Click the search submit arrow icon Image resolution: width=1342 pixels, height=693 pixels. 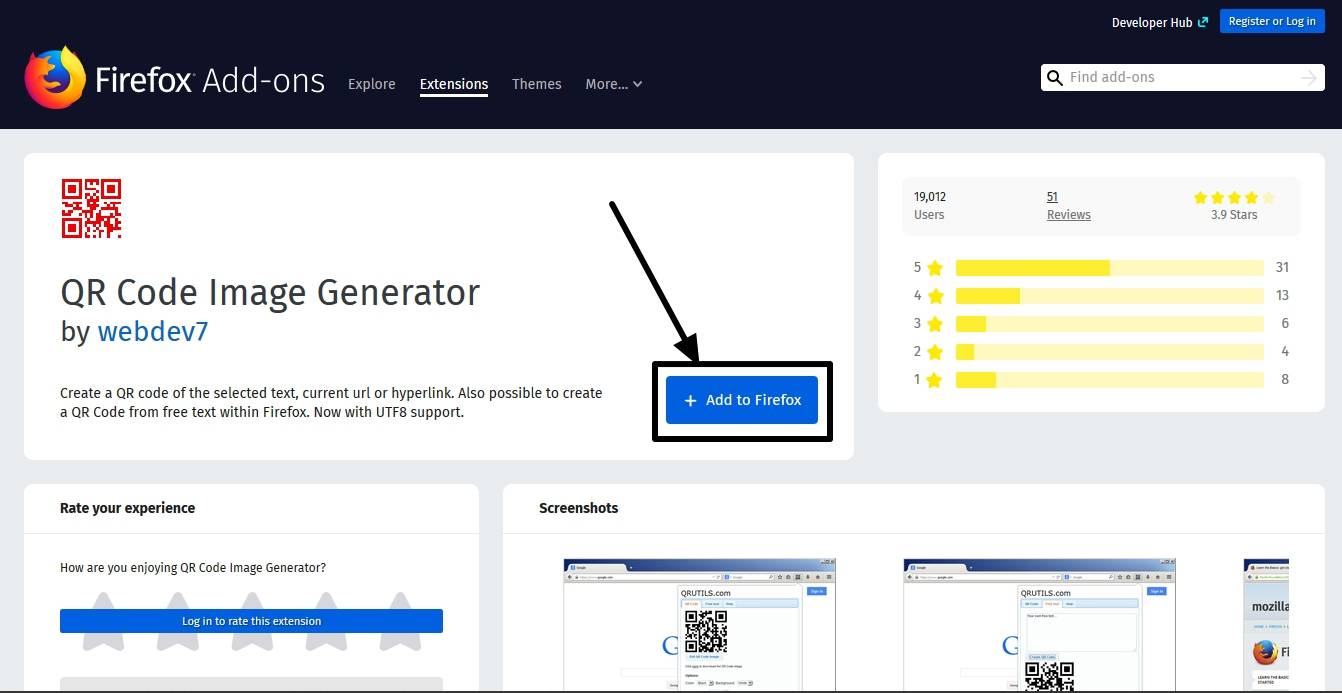(x=1309, y=78)
